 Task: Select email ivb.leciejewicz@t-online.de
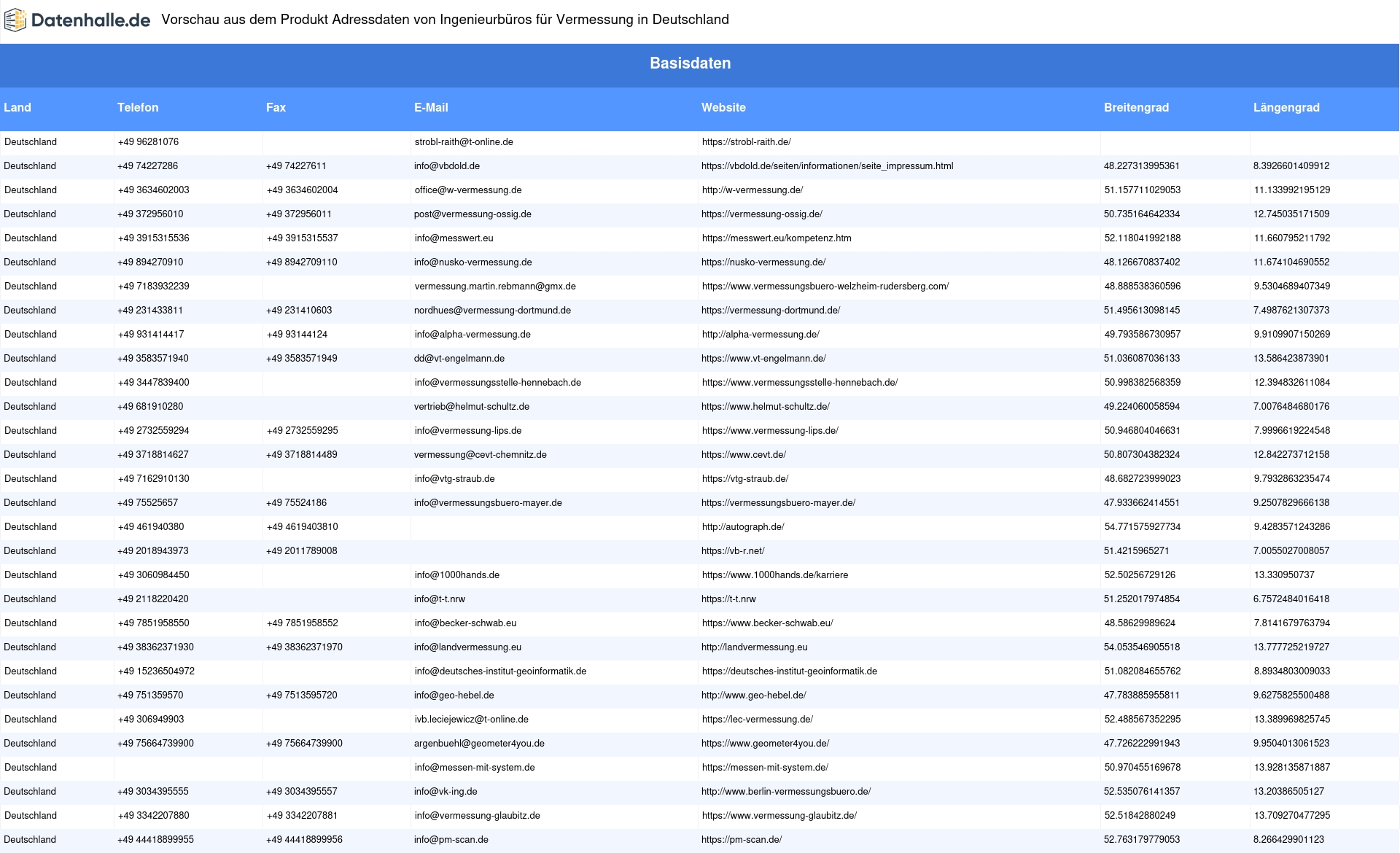tap(472, 720)
